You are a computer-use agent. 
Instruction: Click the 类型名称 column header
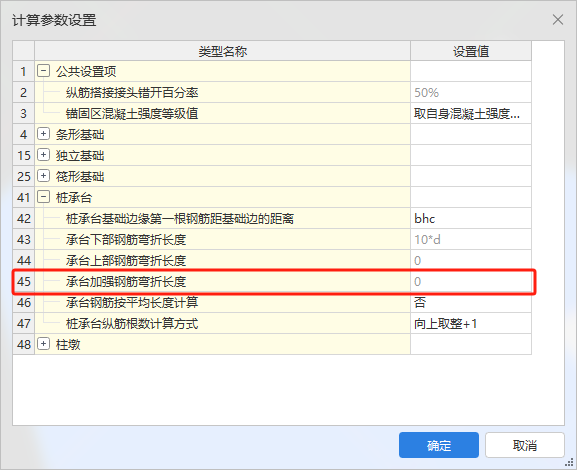tap(222, 51)
